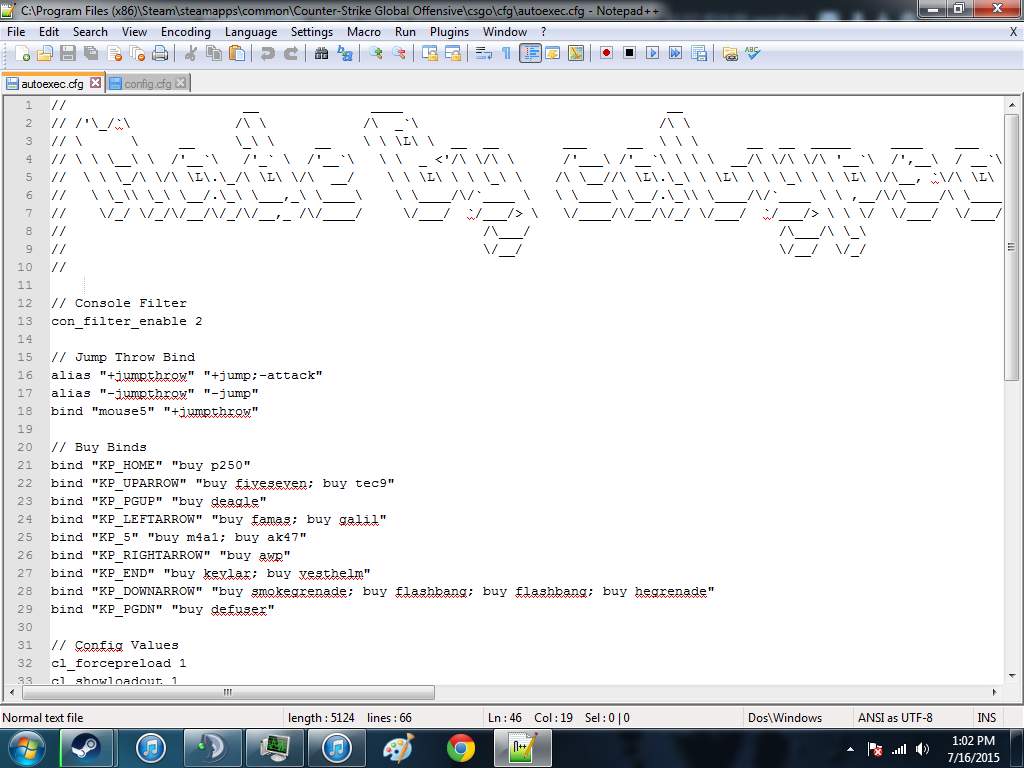Click the Close All documents icon
Screen dimensions: 1024x768
click(x=137, y=54)
